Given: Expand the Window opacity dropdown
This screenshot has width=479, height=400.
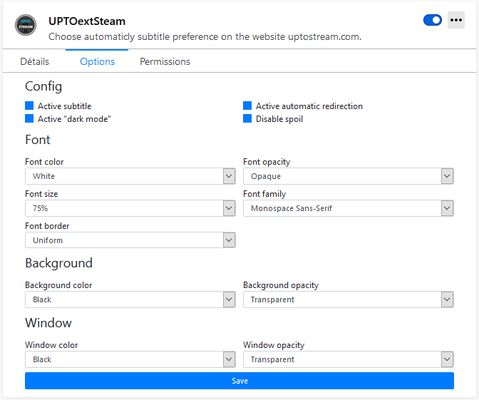Looking at the screenshot, I should tap(348, 359).
